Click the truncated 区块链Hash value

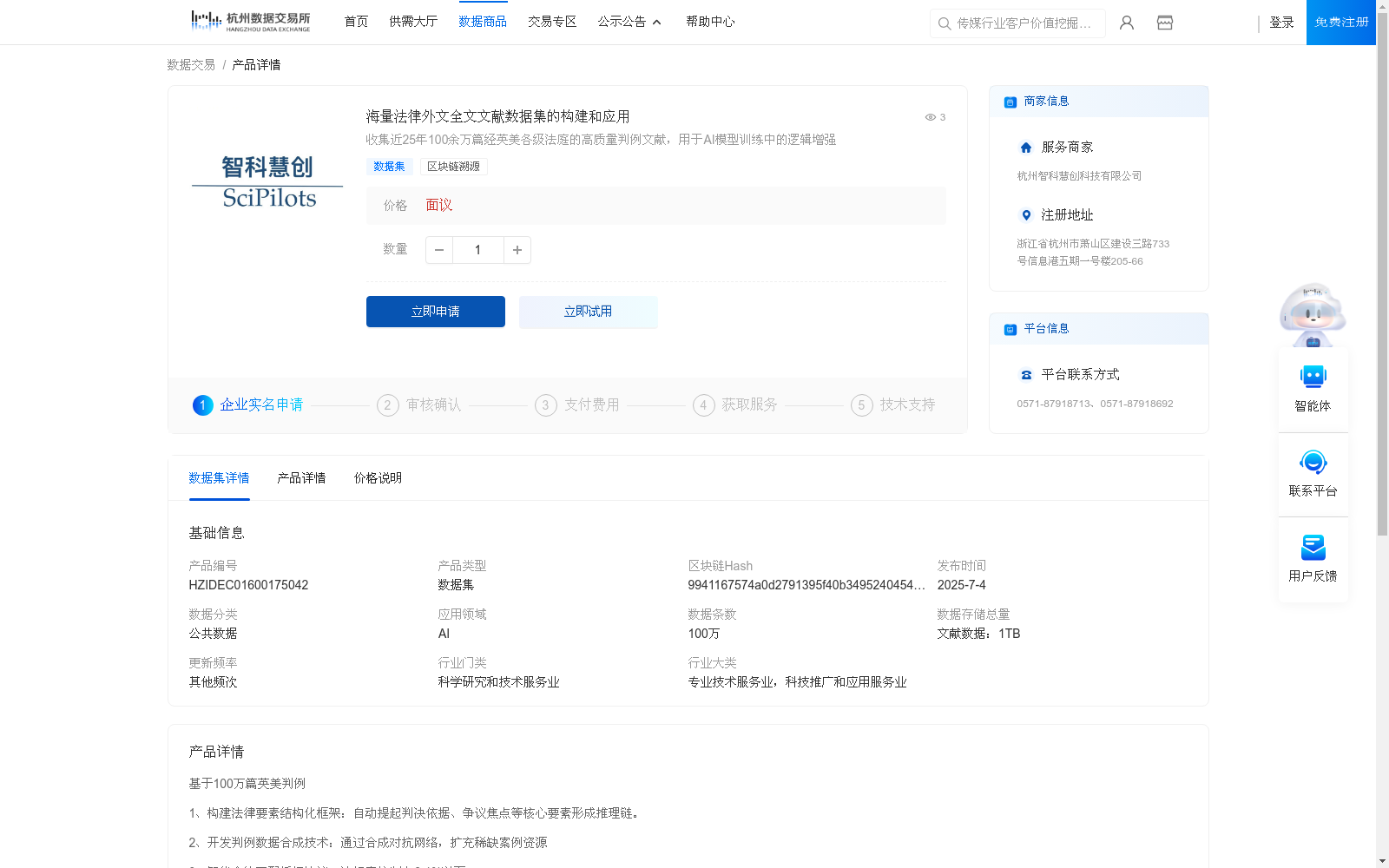[806, 585]
